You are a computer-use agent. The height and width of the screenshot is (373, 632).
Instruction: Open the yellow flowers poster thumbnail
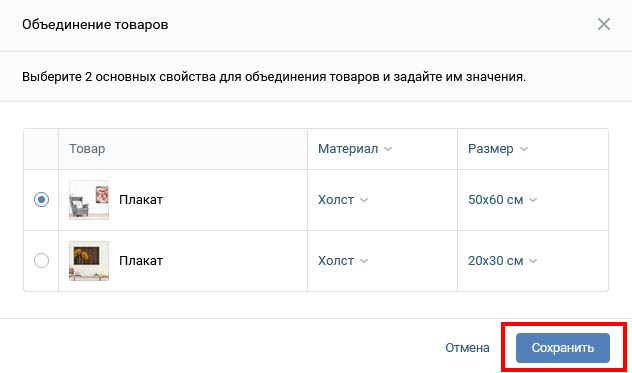click(89, 261)
